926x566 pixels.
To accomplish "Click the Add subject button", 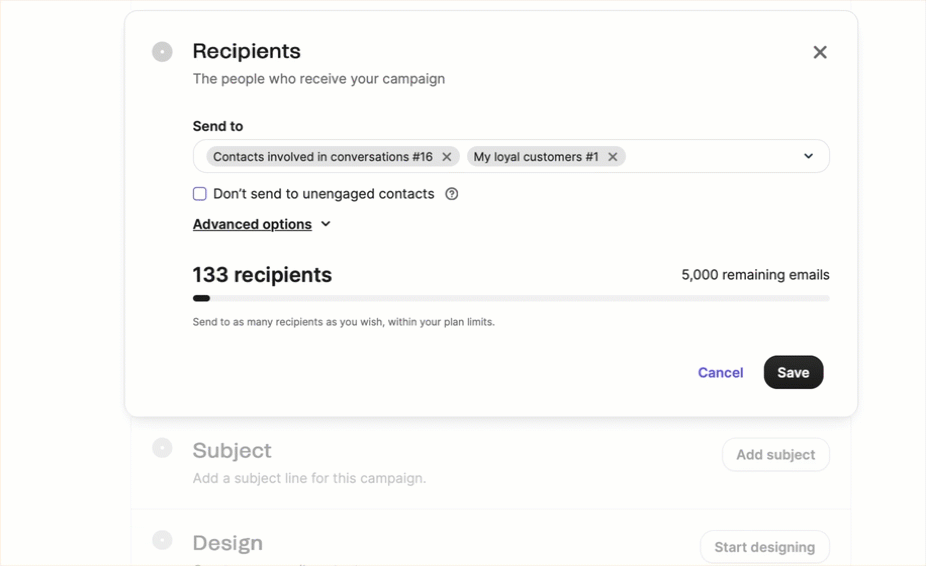I will click(775, 455).
